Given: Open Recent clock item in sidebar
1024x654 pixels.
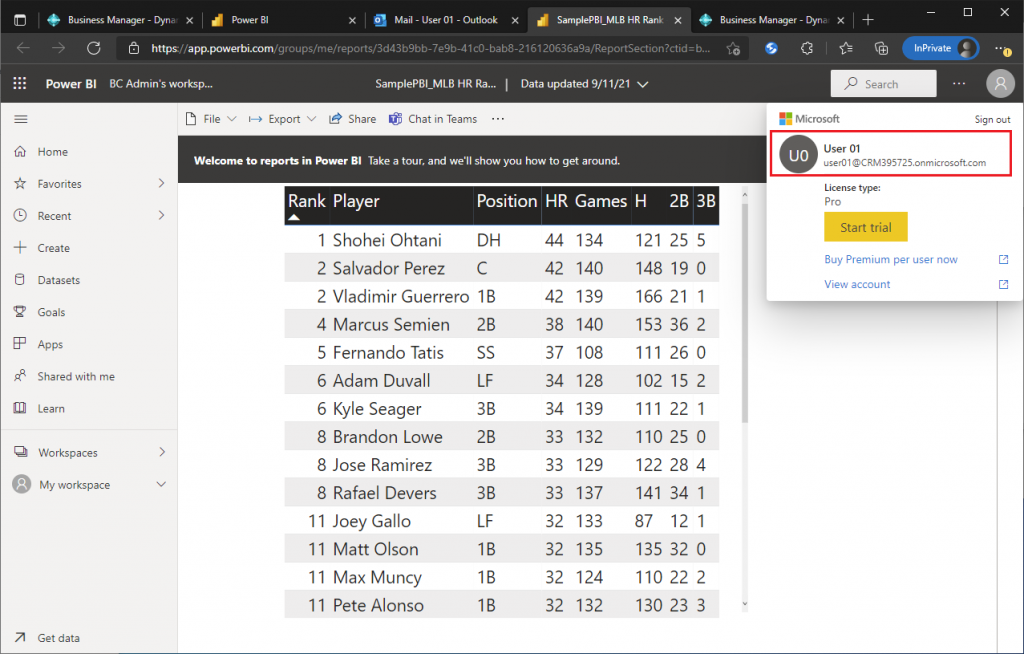Looking at the screenshot, I should [20, 216].
